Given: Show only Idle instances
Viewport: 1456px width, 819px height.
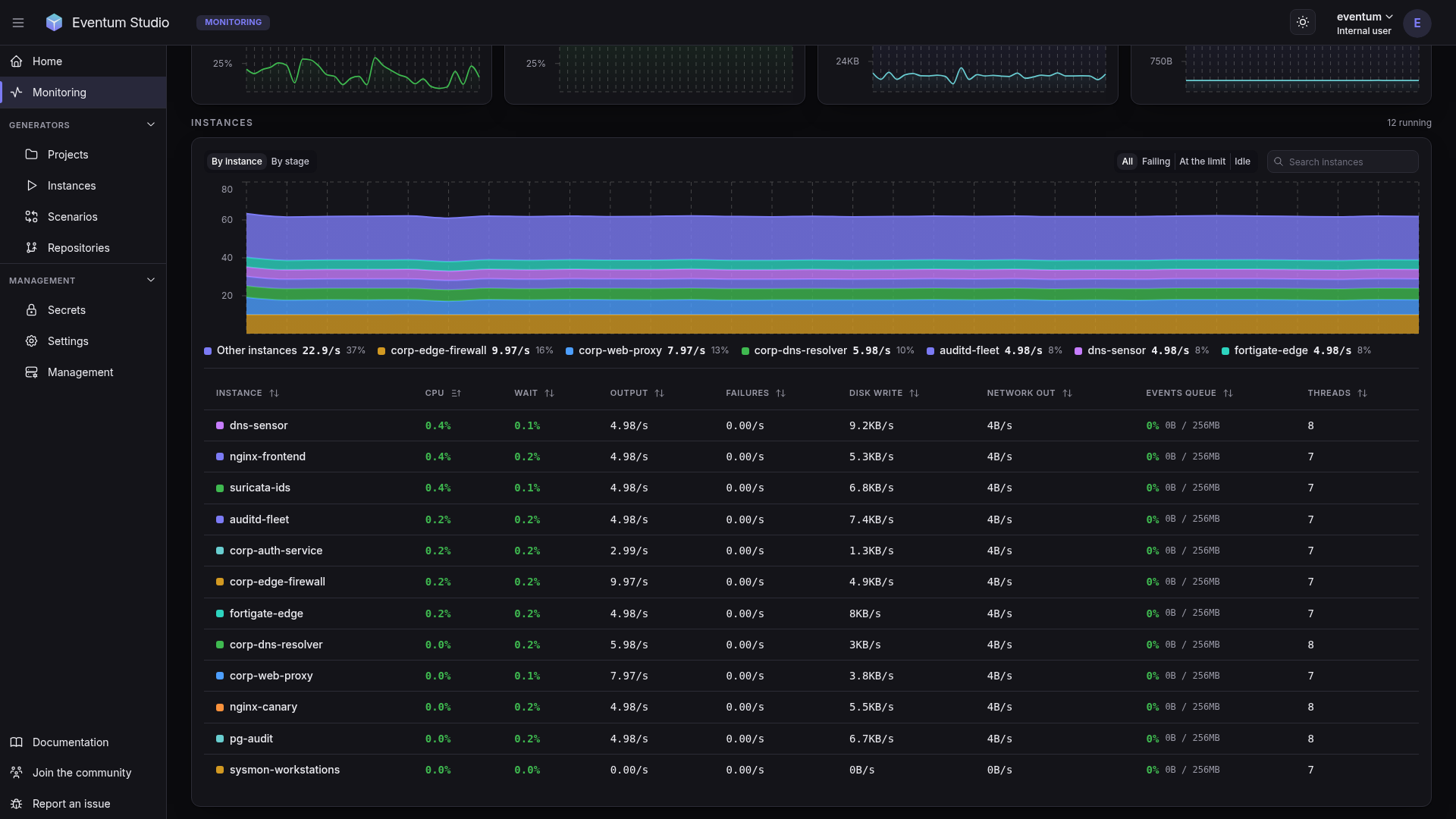Looking at the screenshot, I should (1242, 162).
